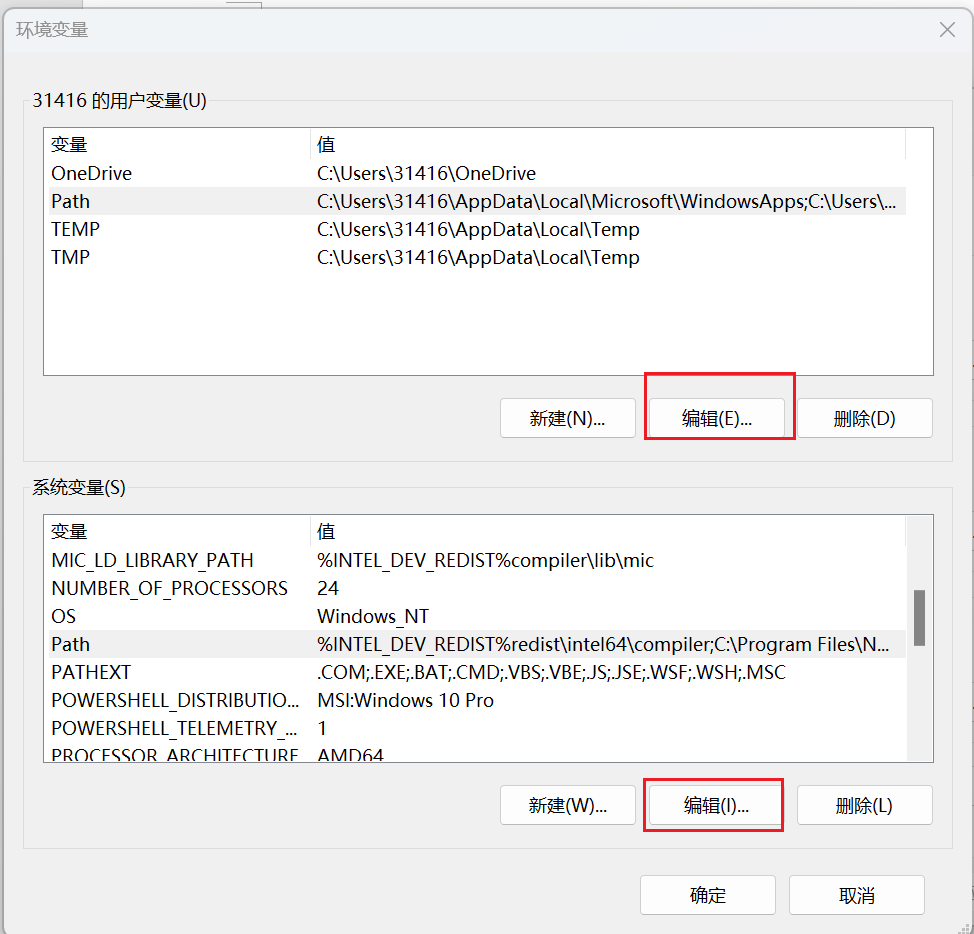
Task: Click the 确定 button to confirm changes
Action: point(707,894)
